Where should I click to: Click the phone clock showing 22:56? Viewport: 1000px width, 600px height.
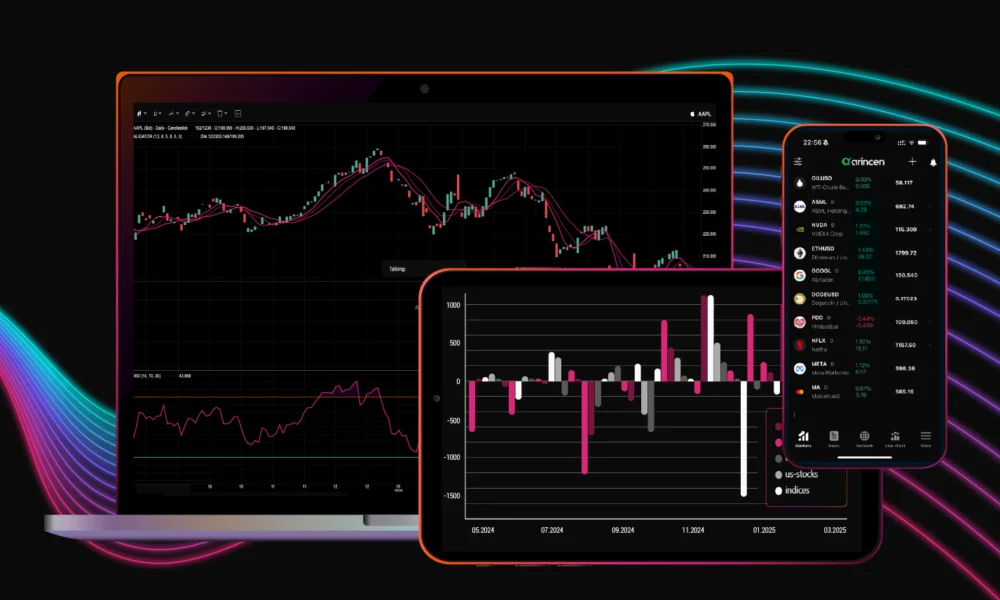812,143
